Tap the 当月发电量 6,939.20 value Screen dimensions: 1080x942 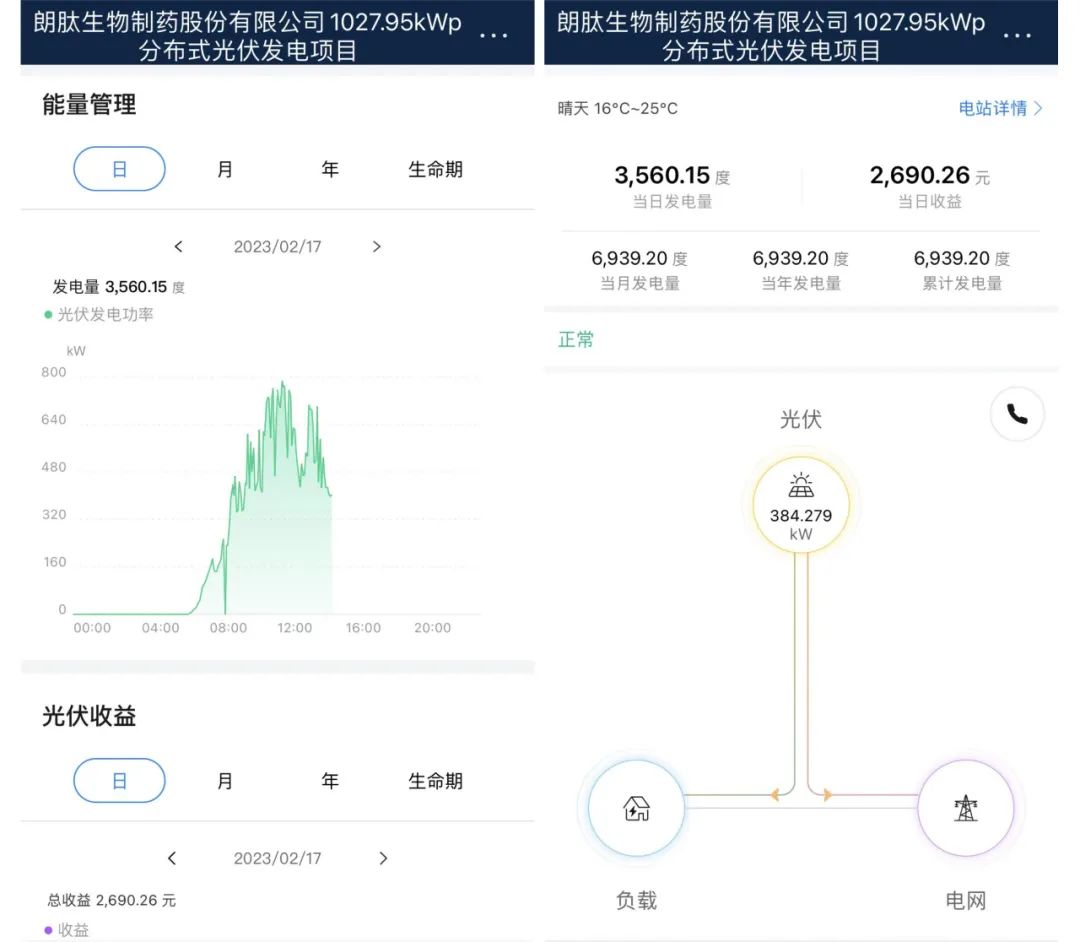click(x=639, y=258)
